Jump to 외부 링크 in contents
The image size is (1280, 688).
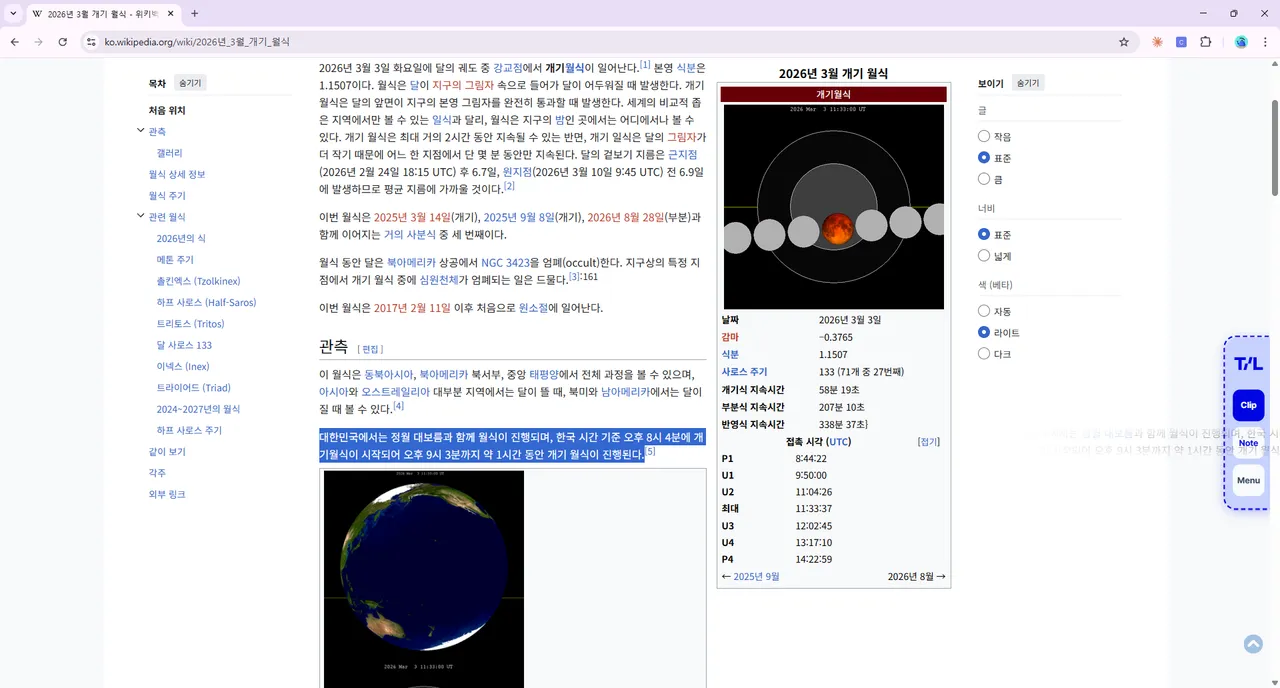click(167, 494)
